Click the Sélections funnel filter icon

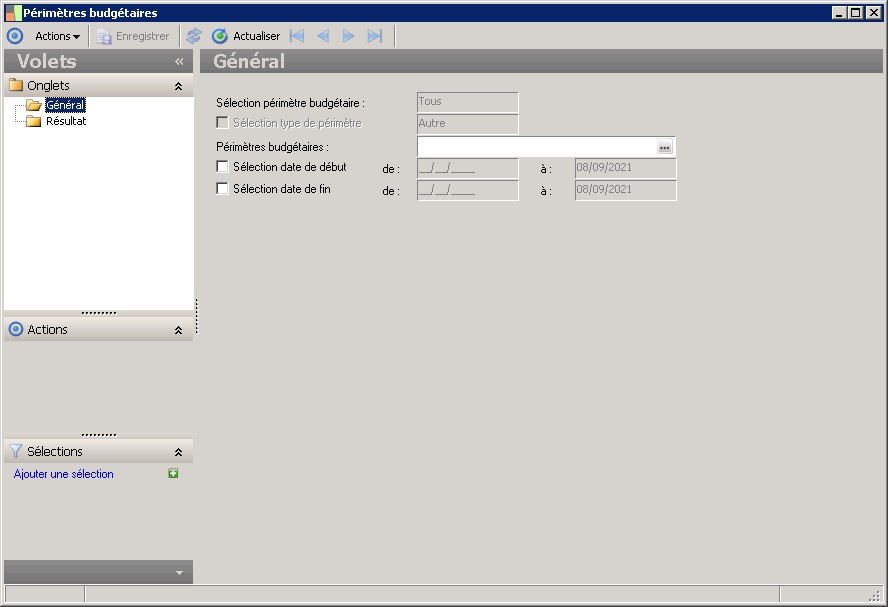click(x=16, y=451)
